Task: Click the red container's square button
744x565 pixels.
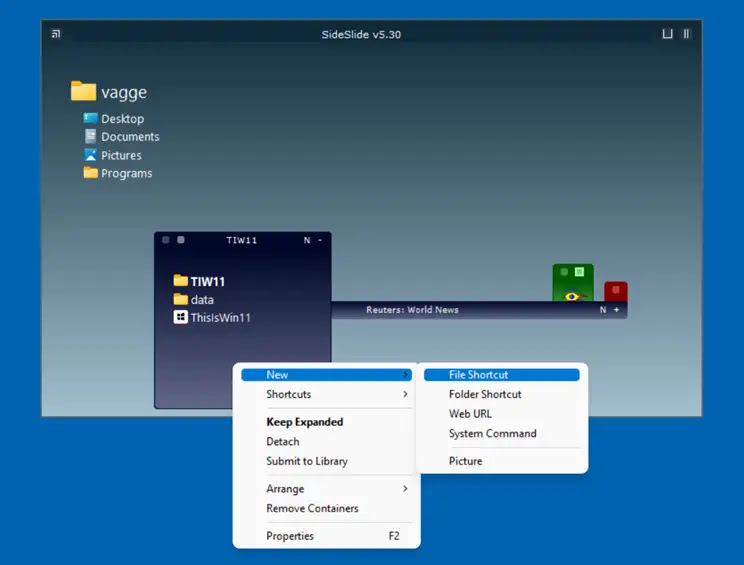Action: click(616, 289)
